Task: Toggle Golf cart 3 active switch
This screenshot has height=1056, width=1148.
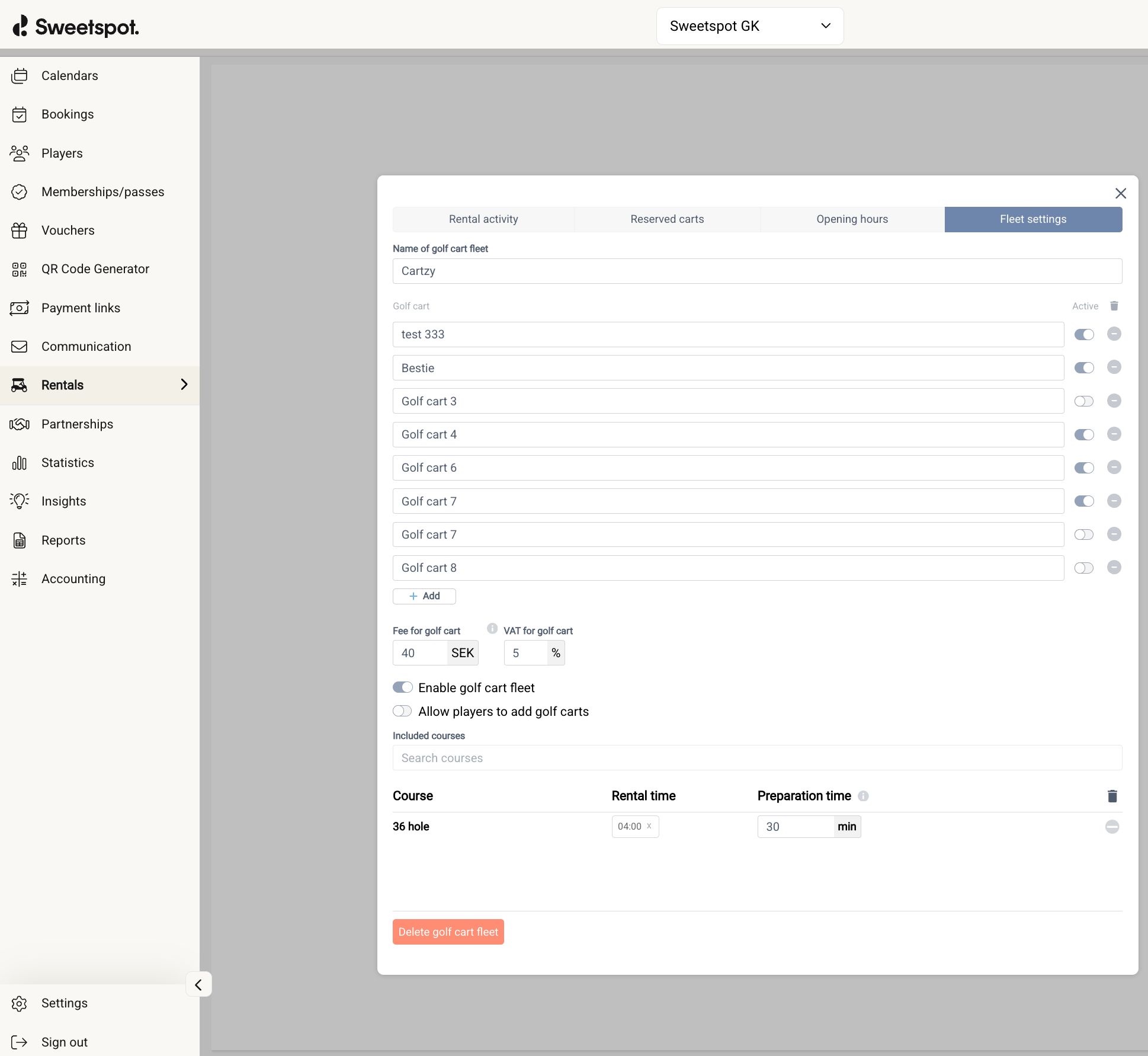Action: point(1083,401)
